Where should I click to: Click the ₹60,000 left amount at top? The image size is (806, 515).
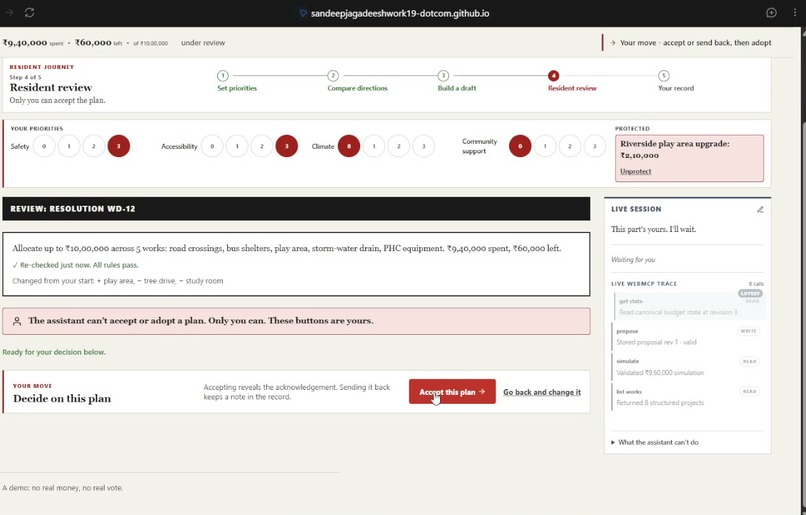[x=99, y=43]
